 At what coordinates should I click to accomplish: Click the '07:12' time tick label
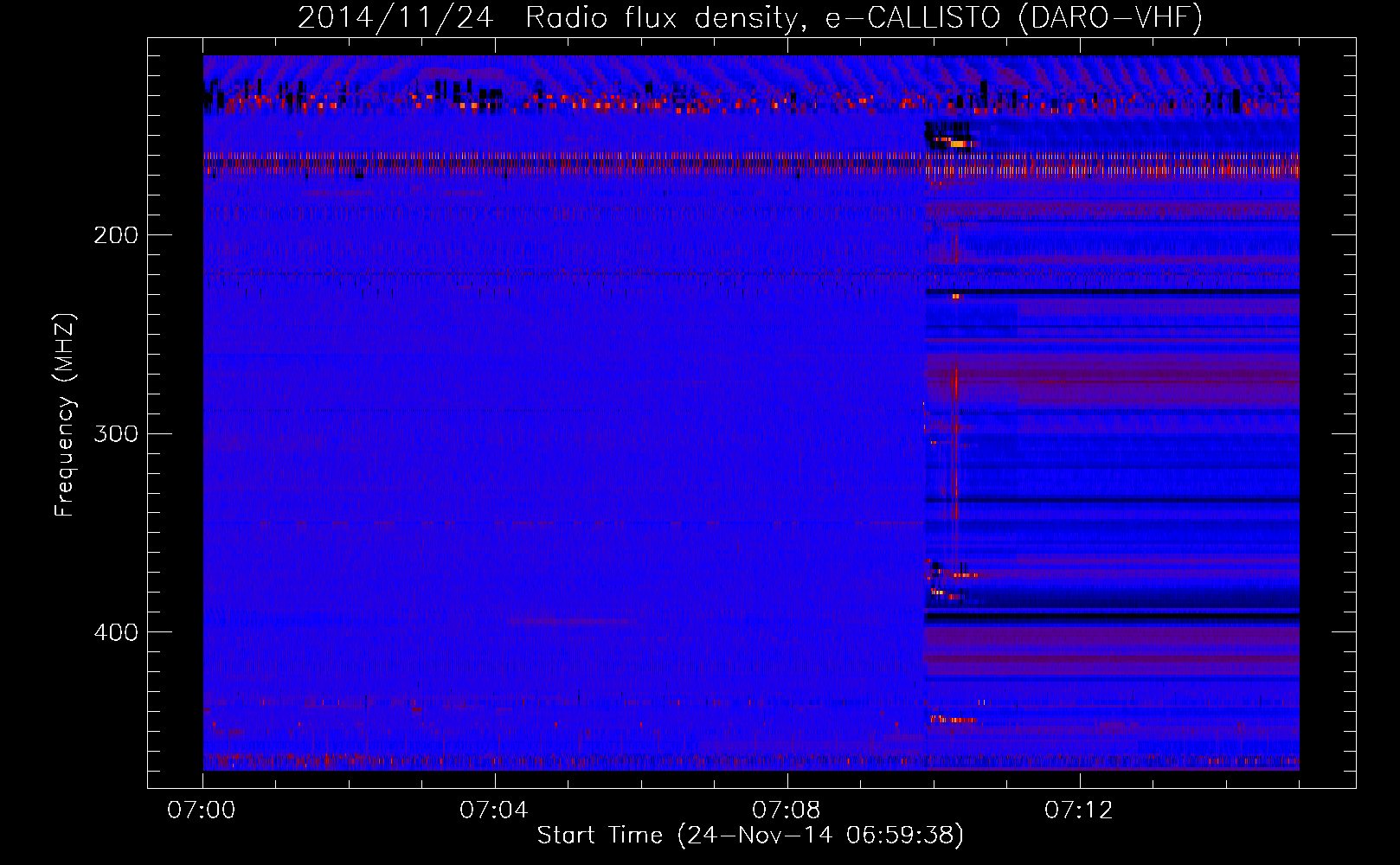1079,811
